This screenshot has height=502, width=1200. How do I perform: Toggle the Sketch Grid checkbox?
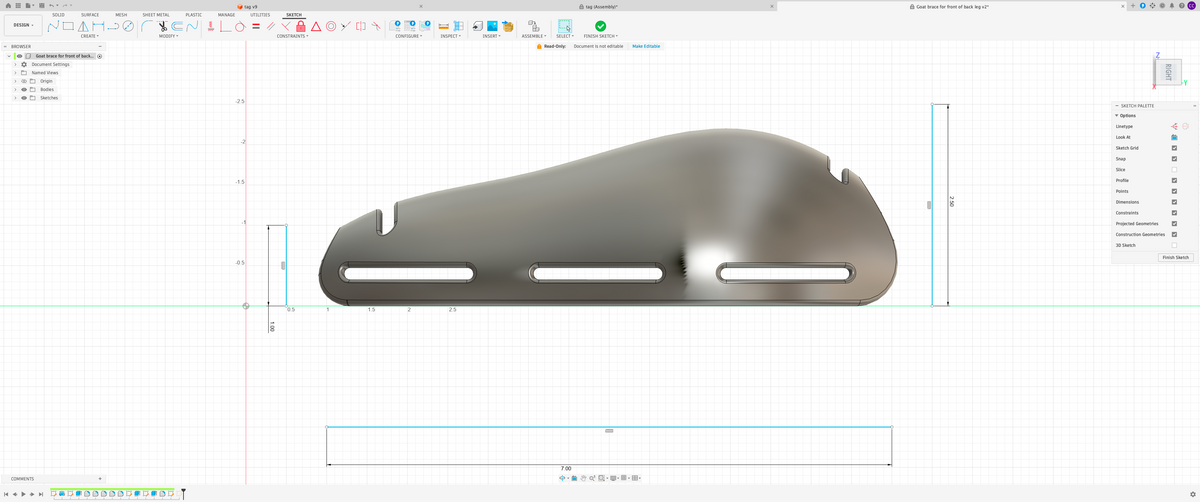(x=1174, y=148)
